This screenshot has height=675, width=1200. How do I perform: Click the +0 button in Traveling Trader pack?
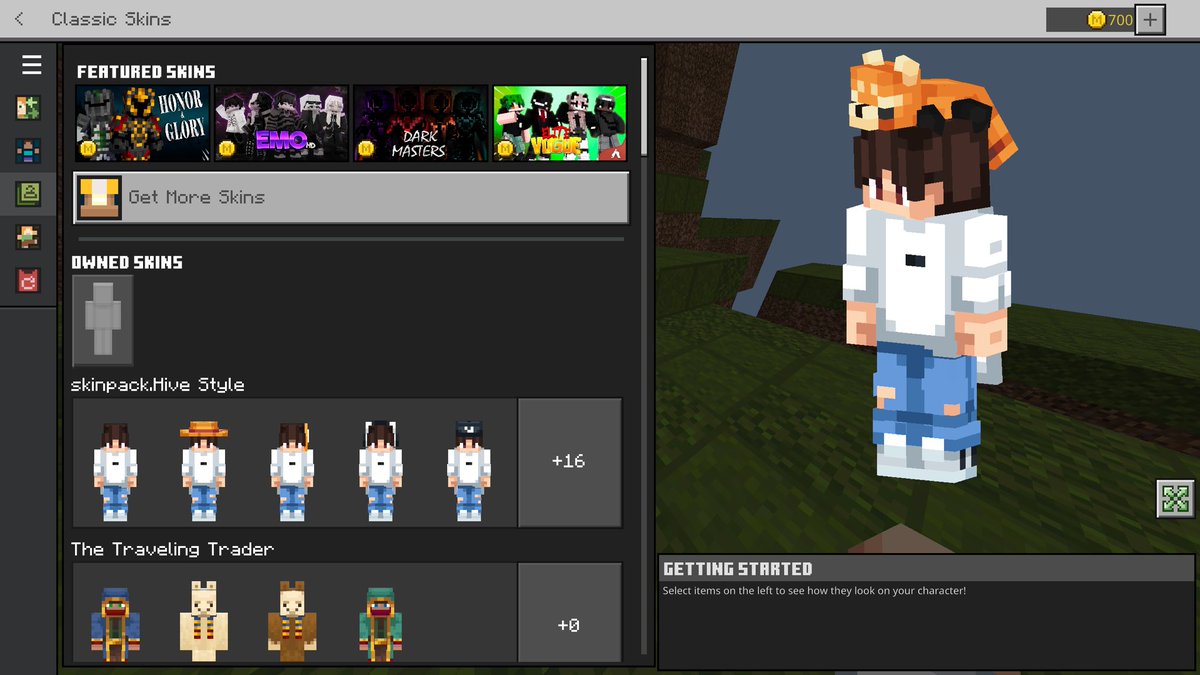[569, 613]
